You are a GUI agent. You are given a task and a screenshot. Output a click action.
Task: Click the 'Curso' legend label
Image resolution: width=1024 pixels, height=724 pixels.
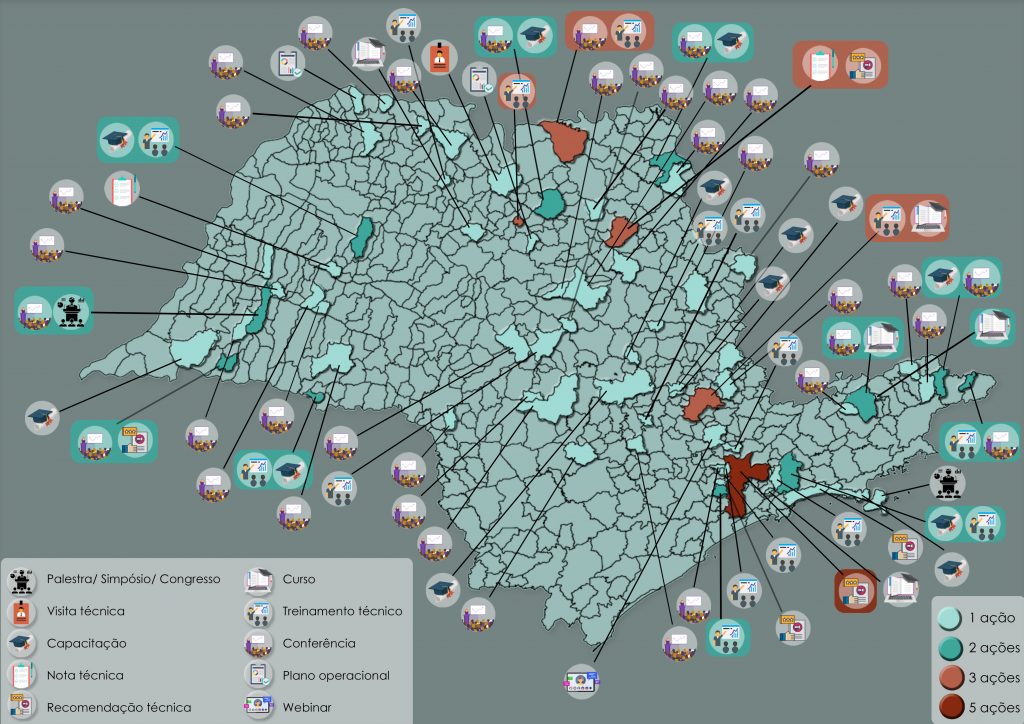click(x=299, y=579)
